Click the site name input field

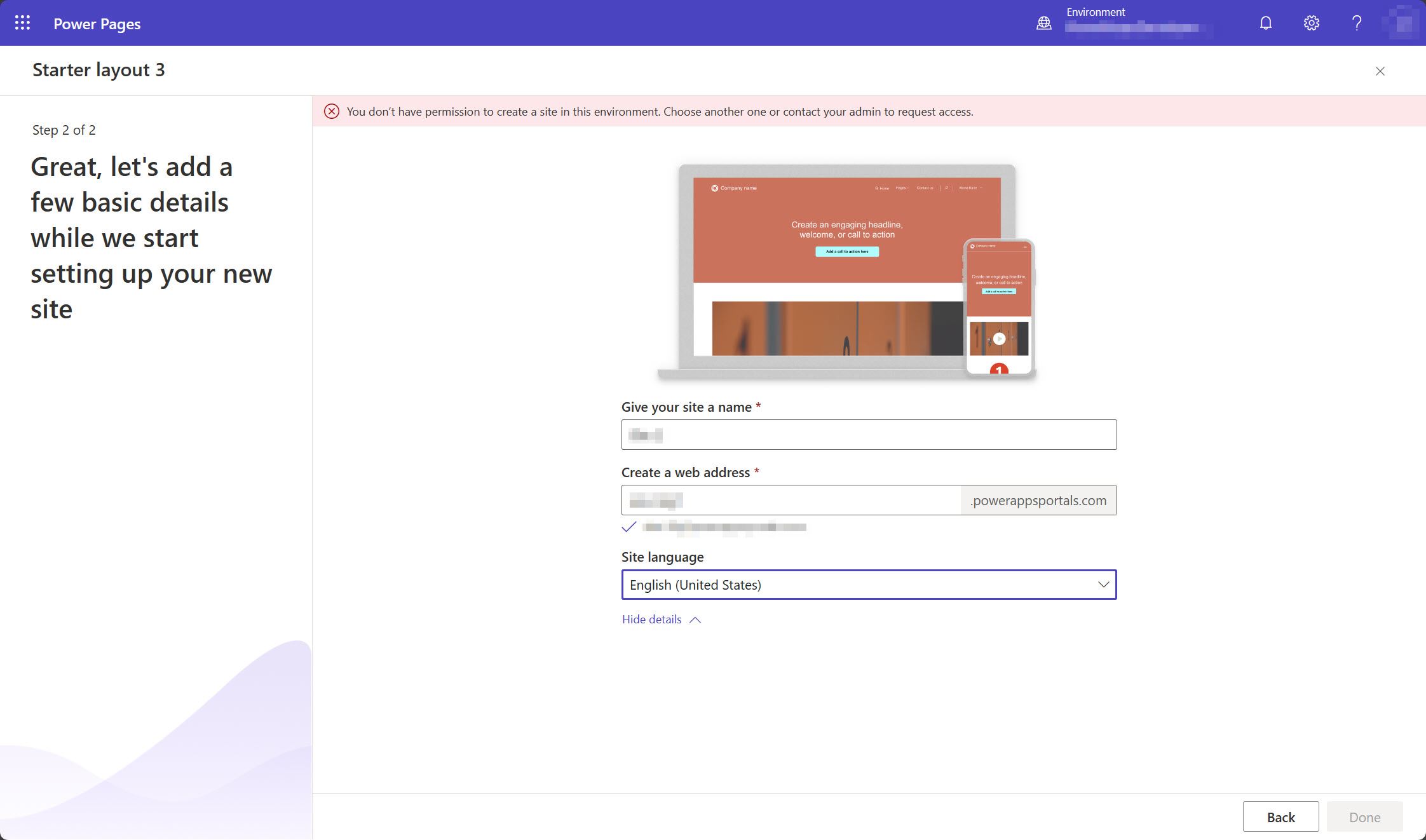point(868,434)
